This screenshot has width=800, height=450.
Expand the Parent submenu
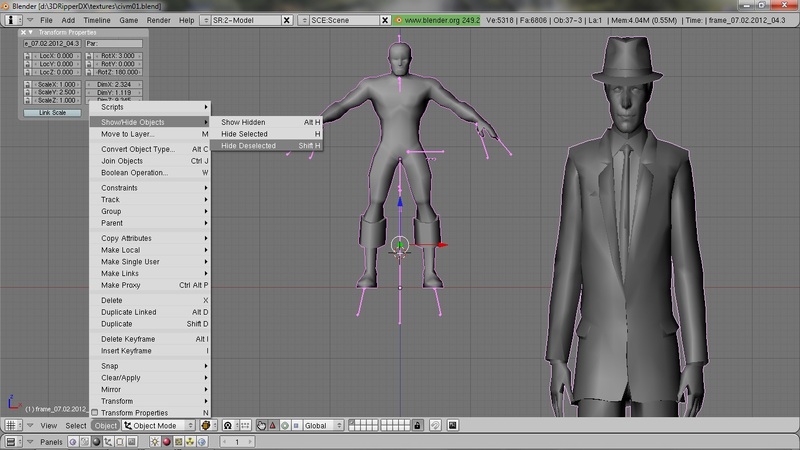[x=151, y=223]
